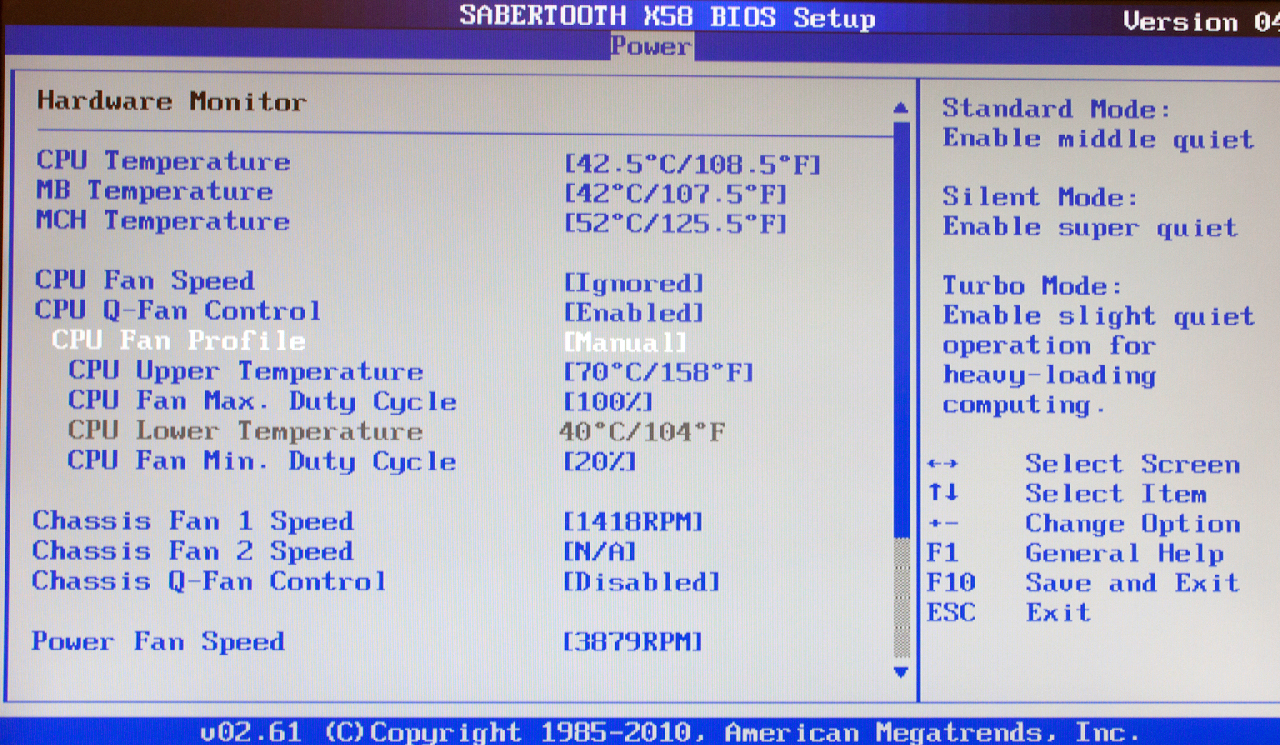Click the Select Screen key hint
The width and height of the screenshot is (1280, 745).
(1132, 464)
